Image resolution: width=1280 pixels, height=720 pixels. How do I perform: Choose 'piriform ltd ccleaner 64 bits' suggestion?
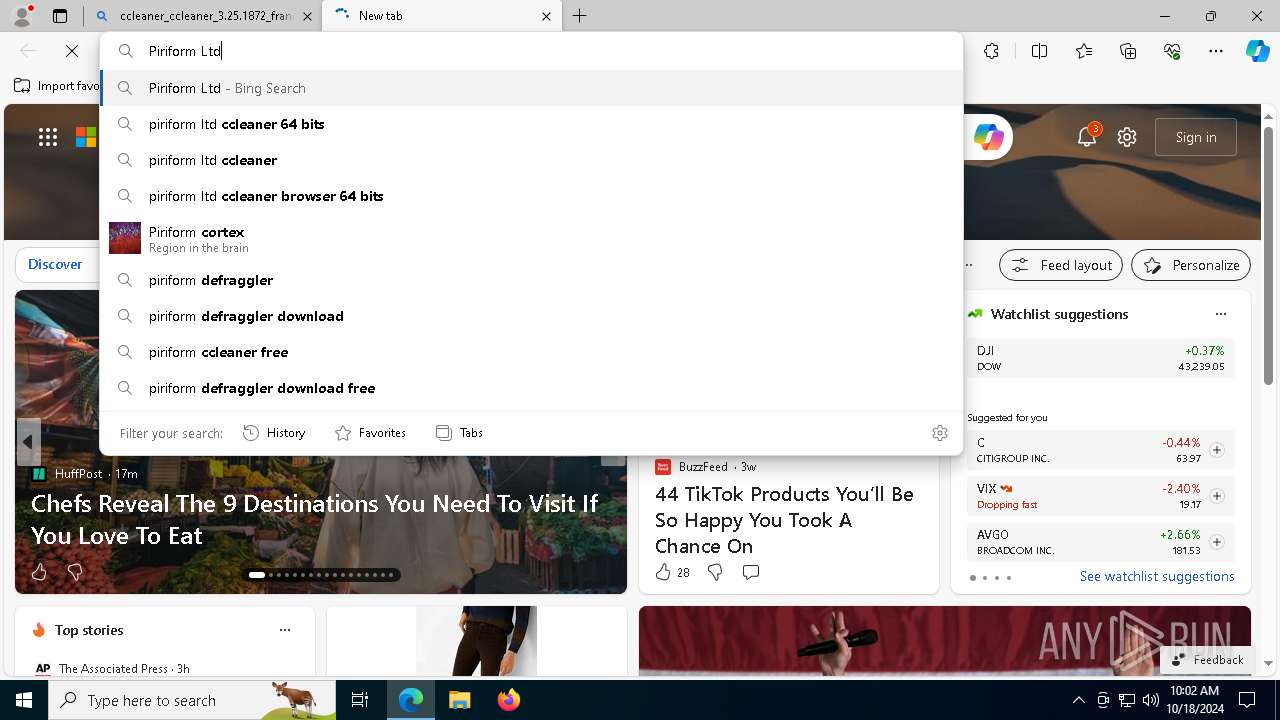pyautogui.click(x=531, y=124)
